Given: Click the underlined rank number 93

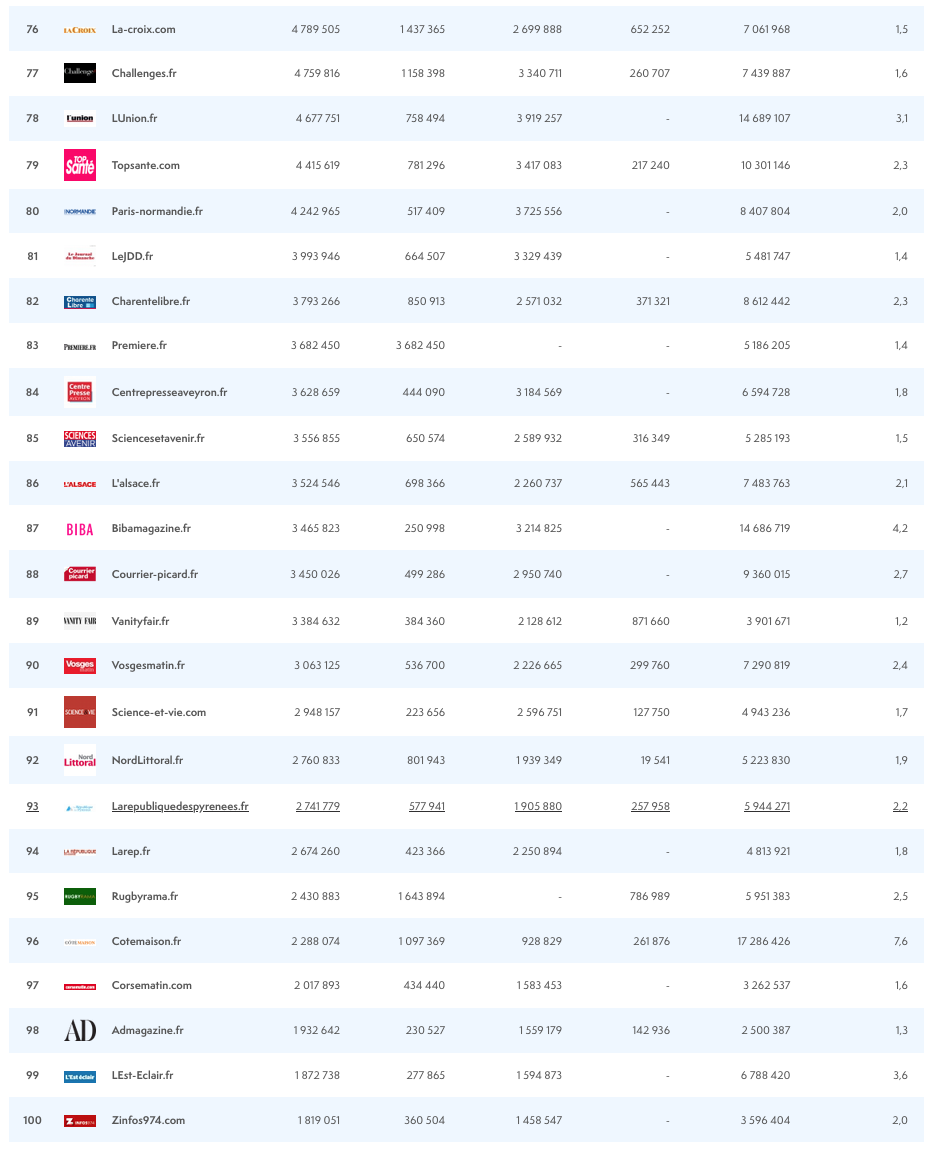Looking at the screenshot, I should coord(33,806).
